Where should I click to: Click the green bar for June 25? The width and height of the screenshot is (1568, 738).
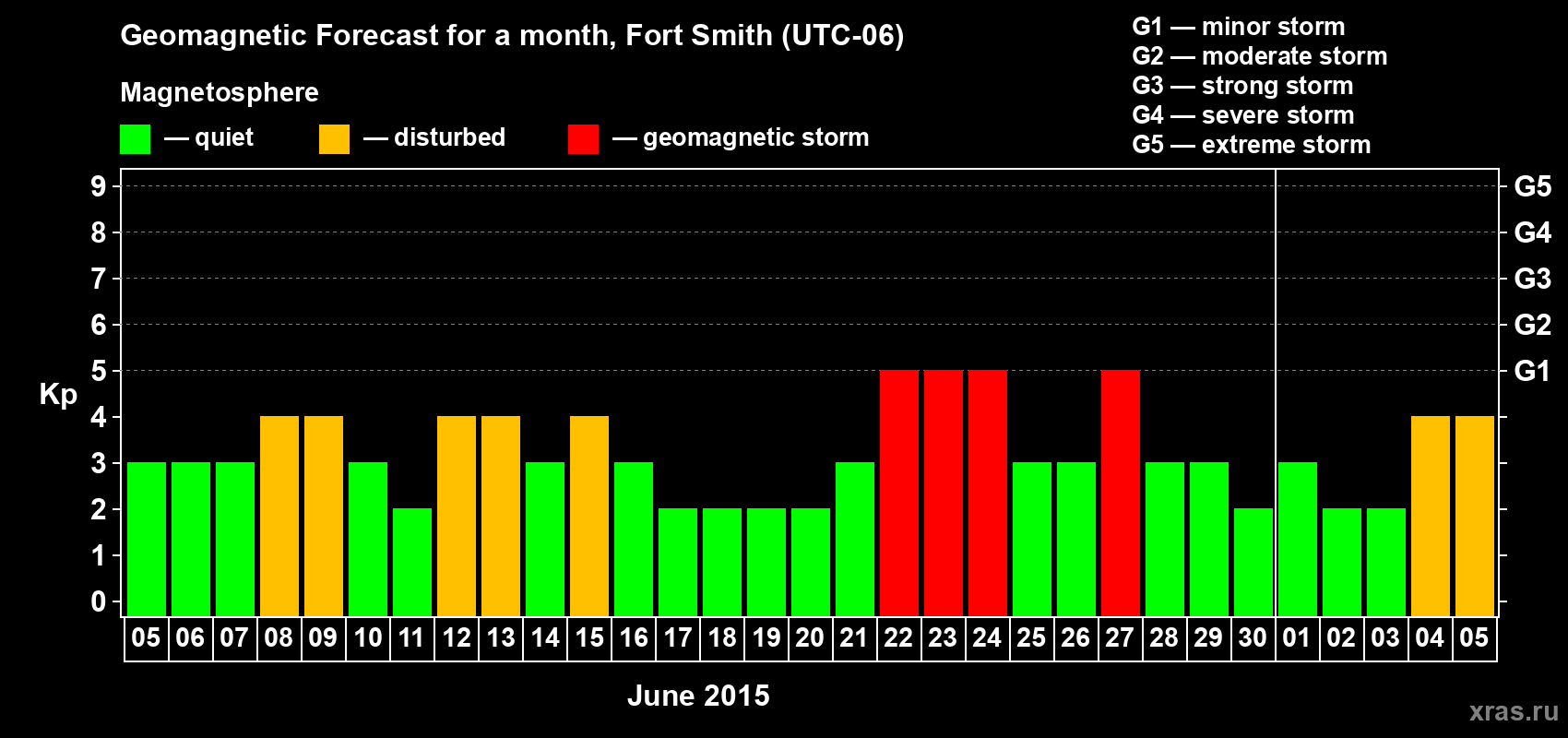[x=1032, y=539]
